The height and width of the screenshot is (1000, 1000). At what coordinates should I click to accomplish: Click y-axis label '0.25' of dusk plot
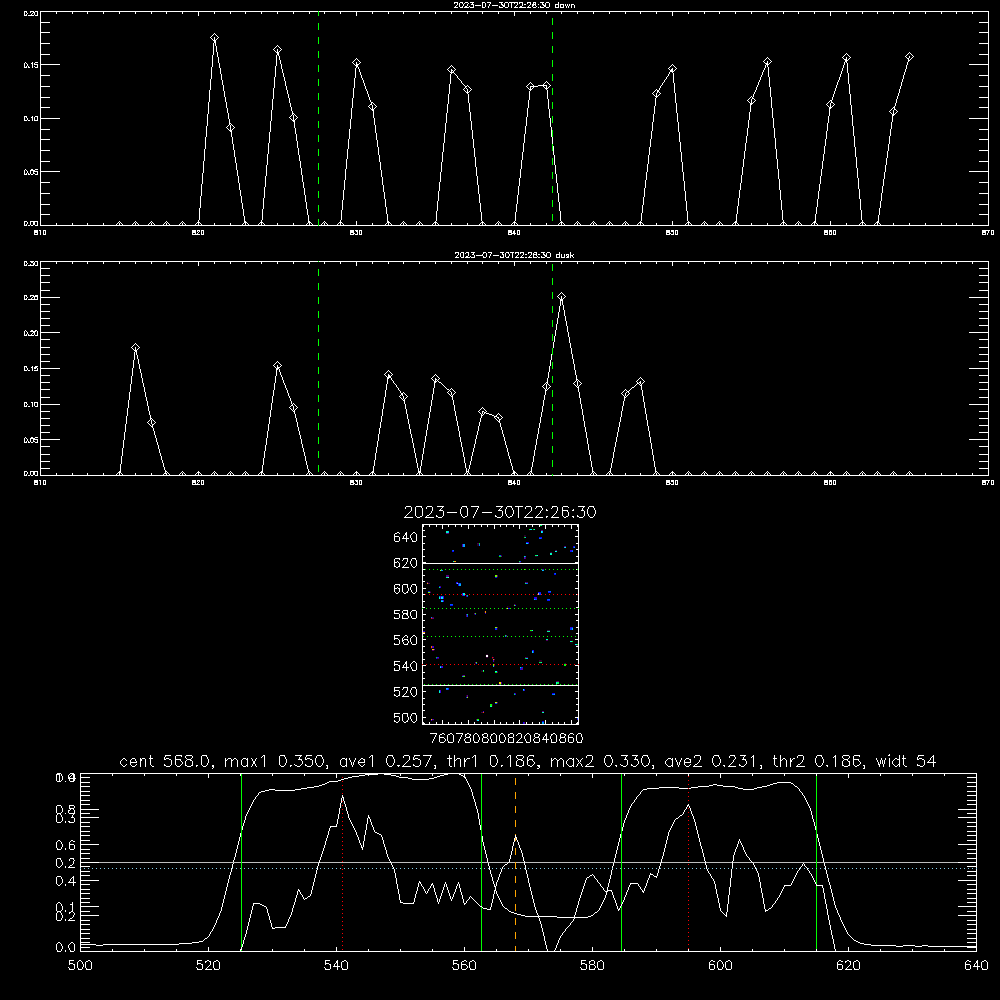tap(31, 298)
